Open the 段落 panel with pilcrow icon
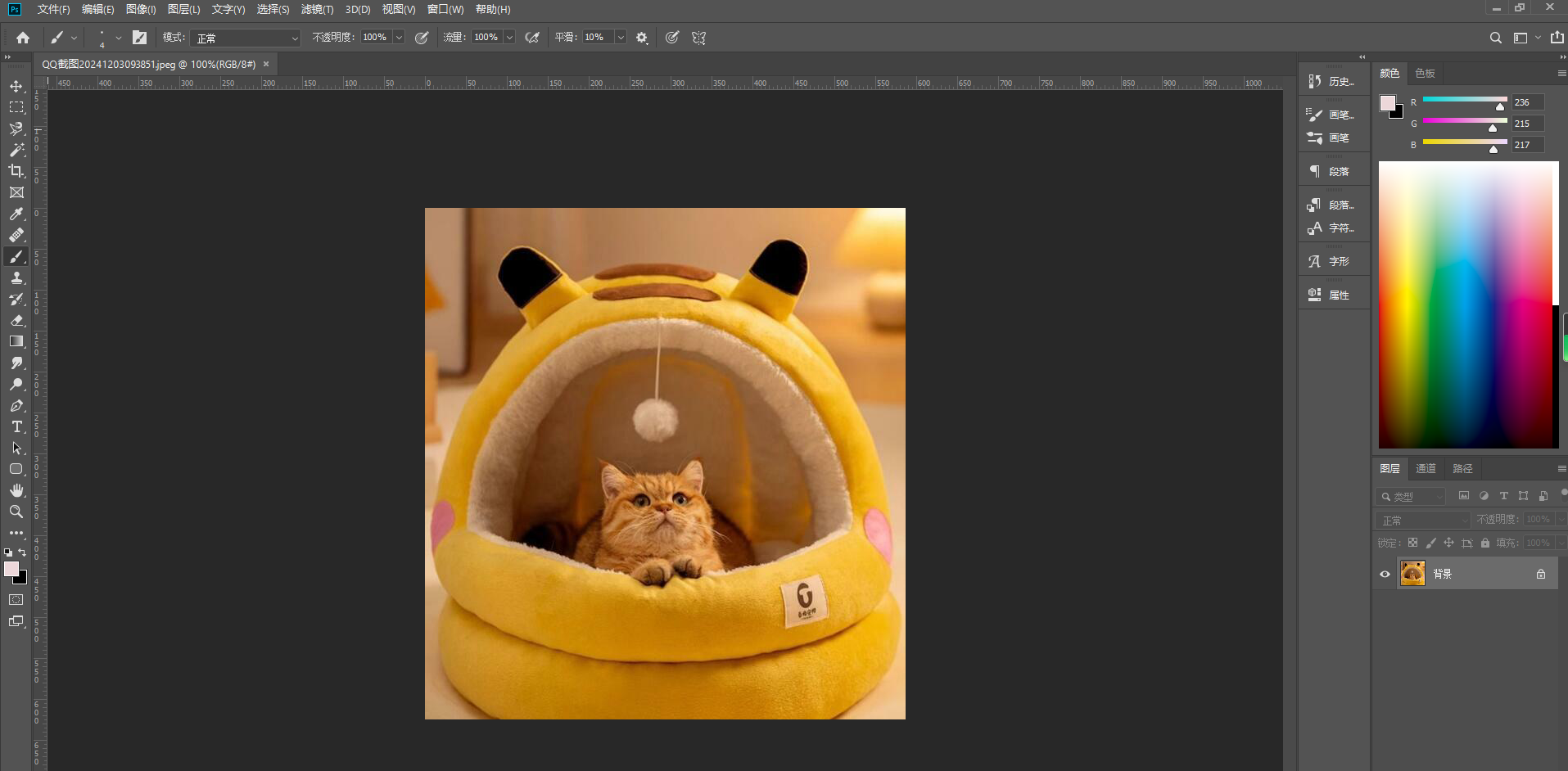 point(1332,171)
